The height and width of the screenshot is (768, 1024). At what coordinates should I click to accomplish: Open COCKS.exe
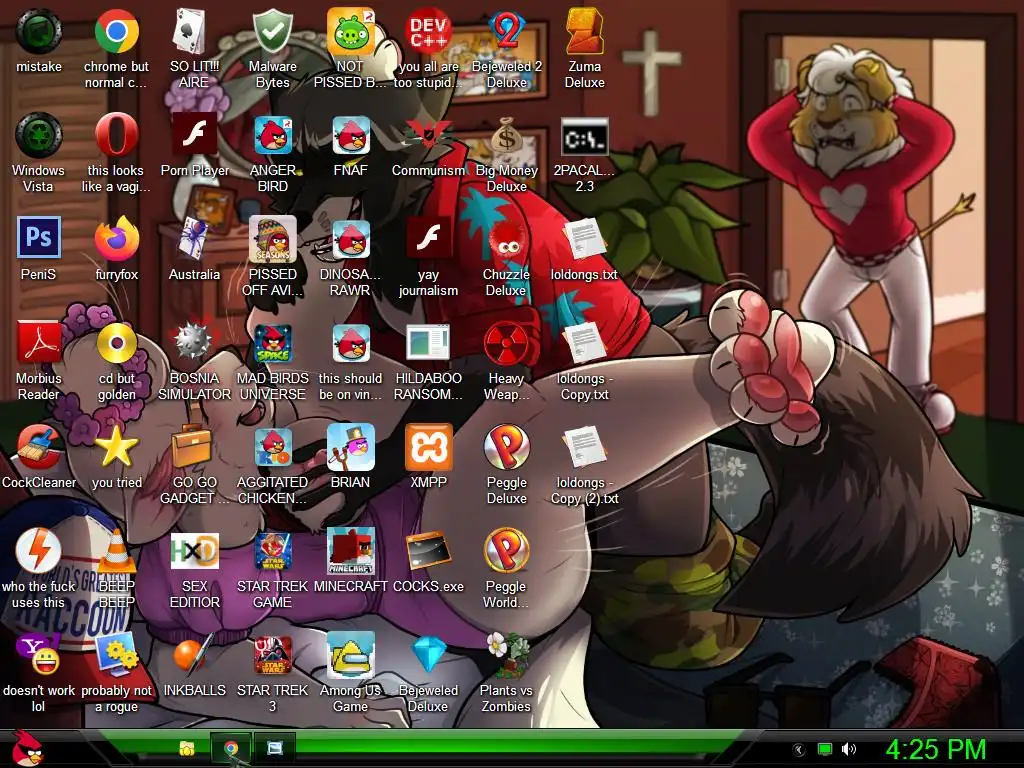428,551
